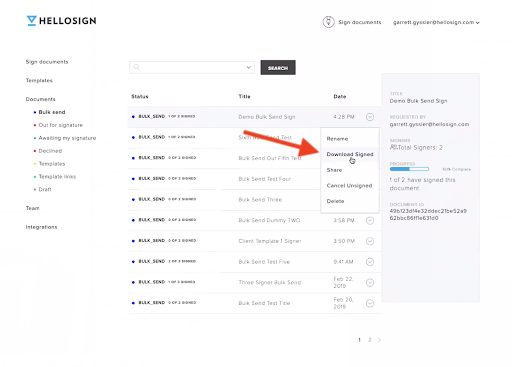The height and width of the screenshot is (367, 512).
Task: Go to Templates in main sidebar
Action: (39, 81)
